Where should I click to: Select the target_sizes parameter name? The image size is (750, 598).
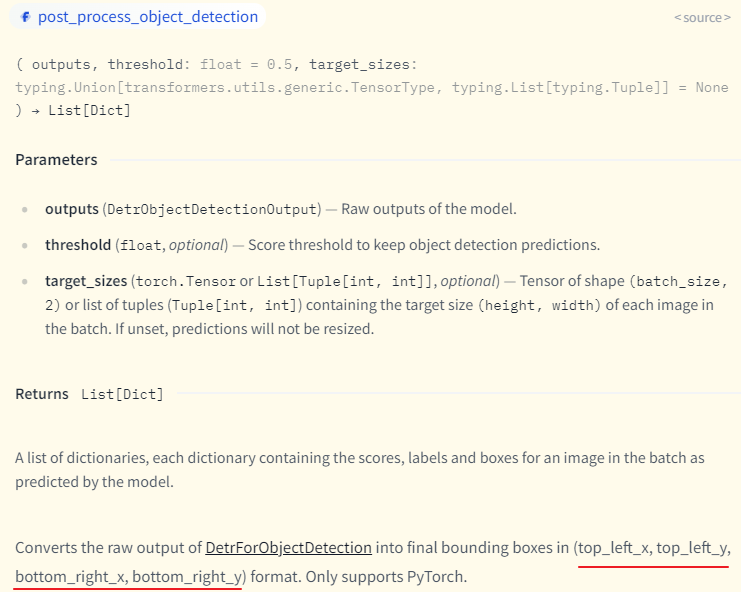(86, 281)
